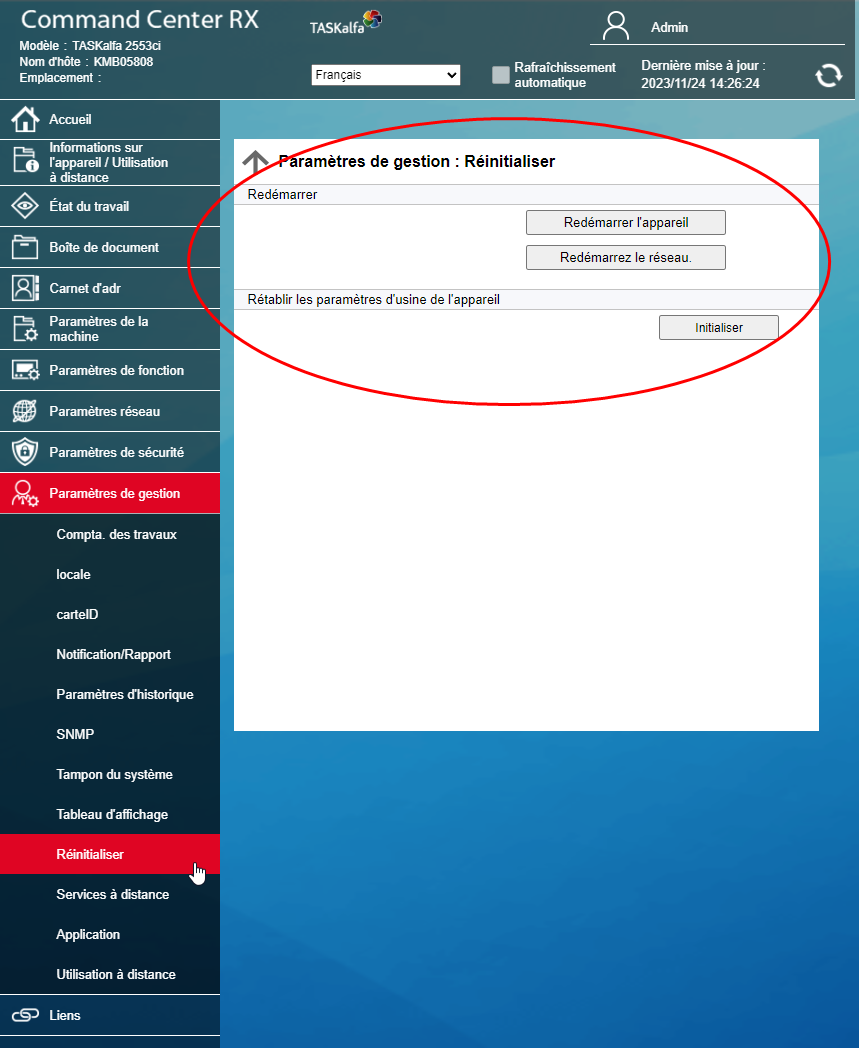Click the Paramètres de sécurité shield icon

coord(25,452)
